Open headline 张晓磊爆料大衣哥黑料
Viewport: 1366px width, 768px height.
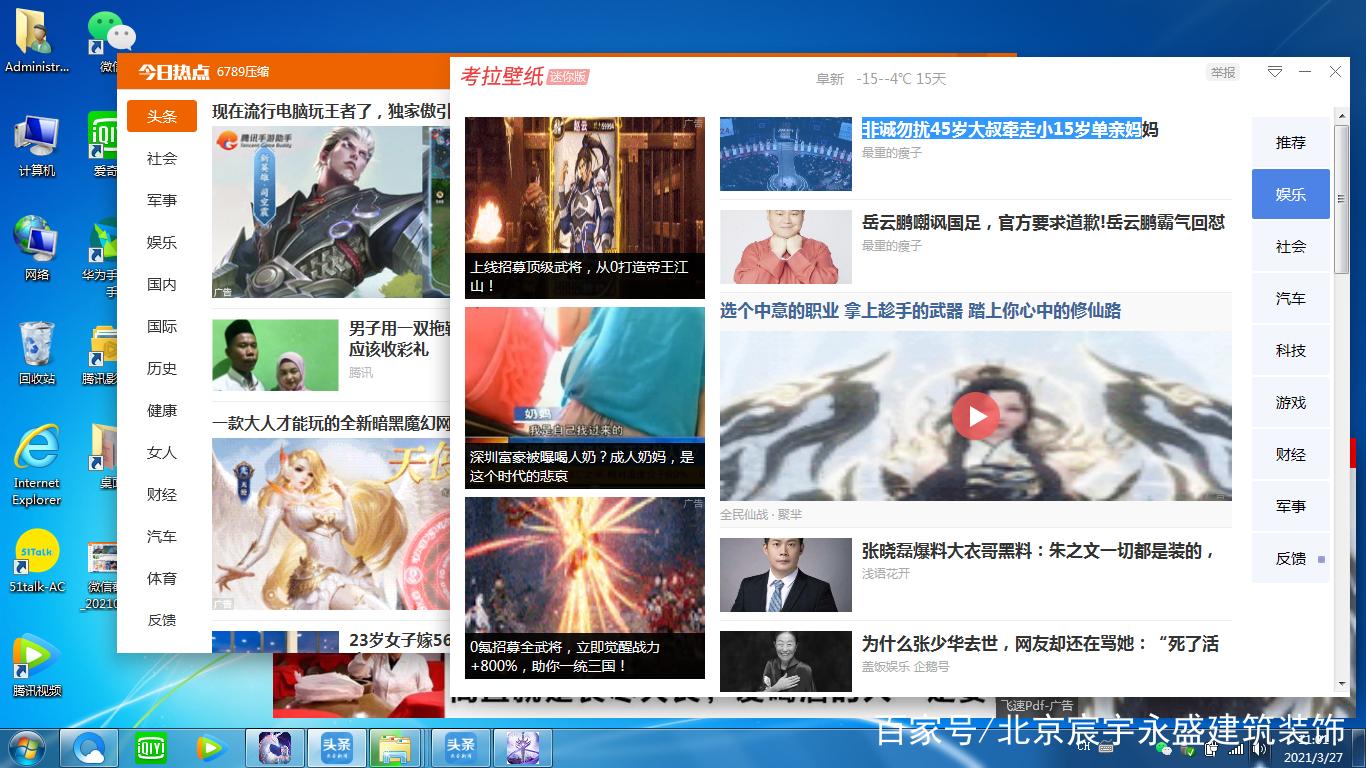(1038, 550)
